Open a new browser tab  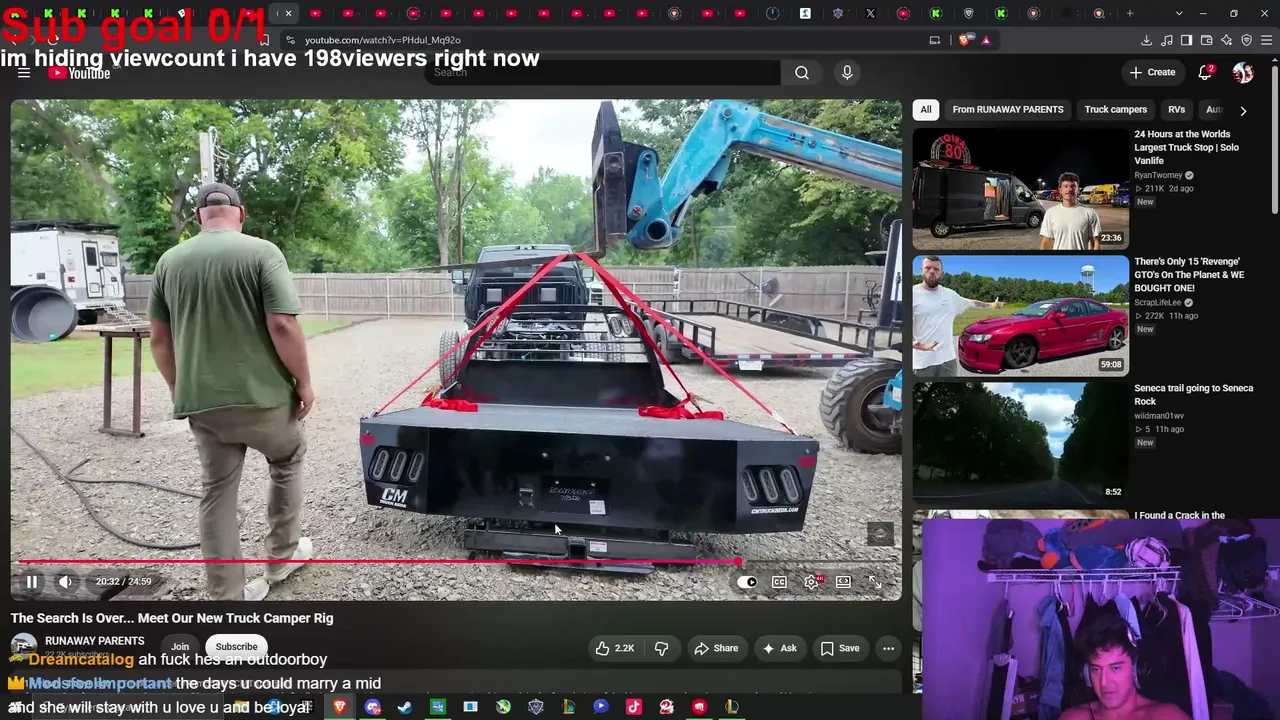[1130, 13]
